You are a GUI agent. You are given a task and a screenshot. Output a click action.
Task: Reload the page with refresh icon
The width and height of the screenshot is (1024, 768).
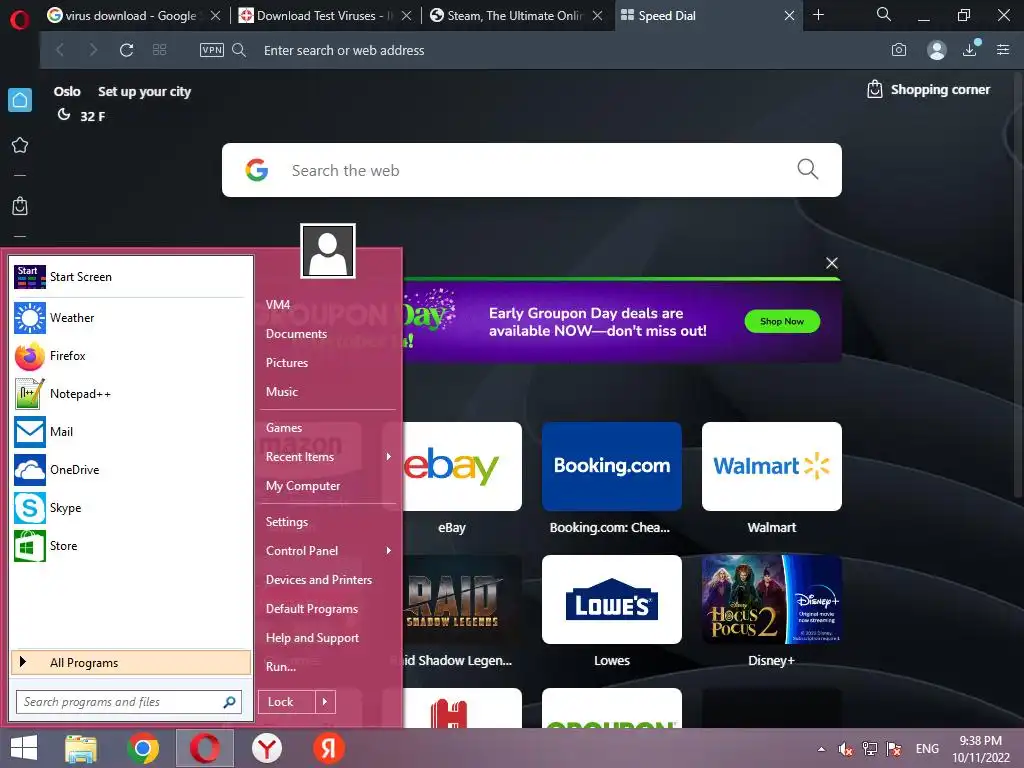pyautogui.click(x=127, y=50)
